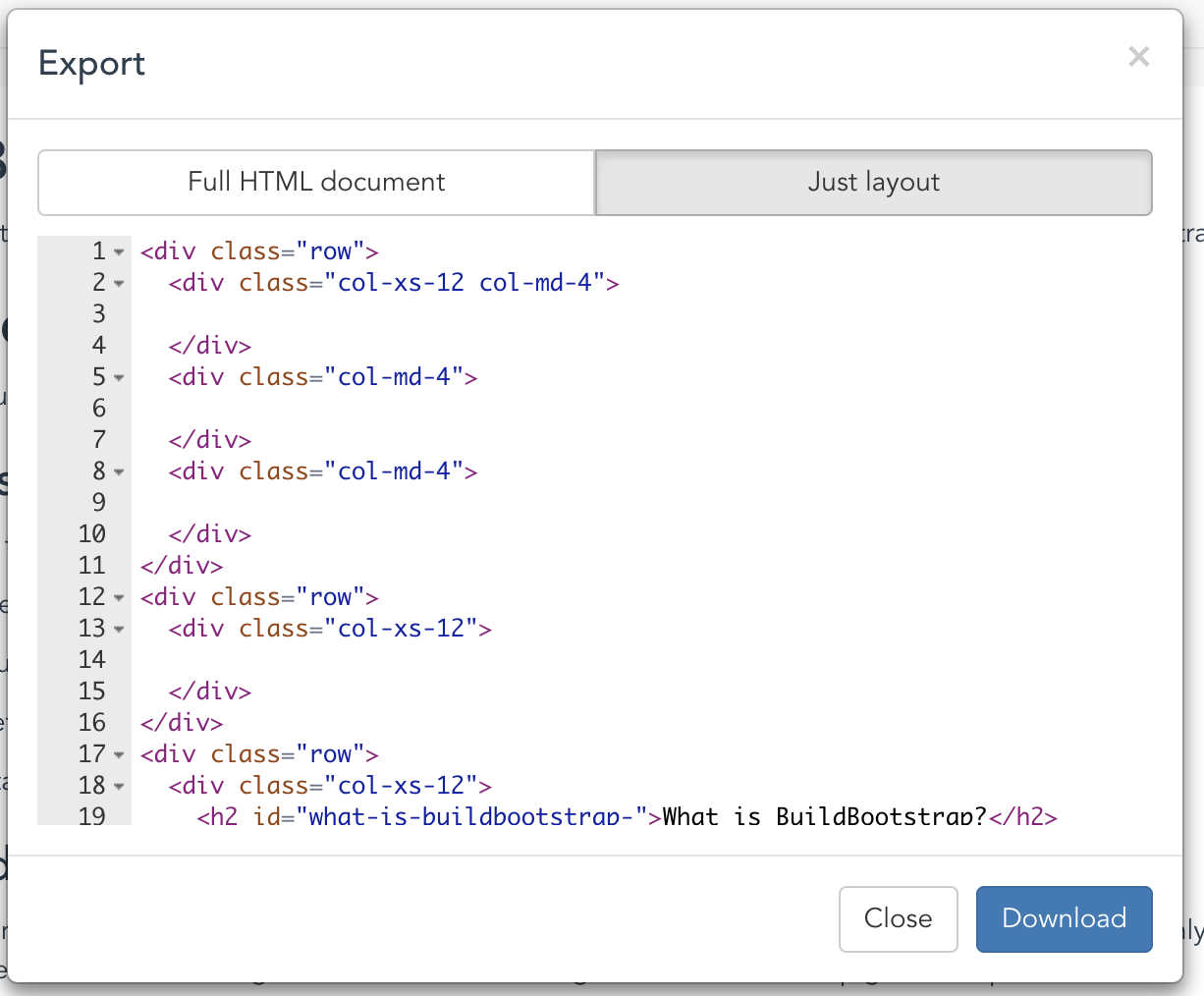Select line number 10 in the gutter
The image size is (1204, 996).
pyautogui.click(x=92, y=534)
